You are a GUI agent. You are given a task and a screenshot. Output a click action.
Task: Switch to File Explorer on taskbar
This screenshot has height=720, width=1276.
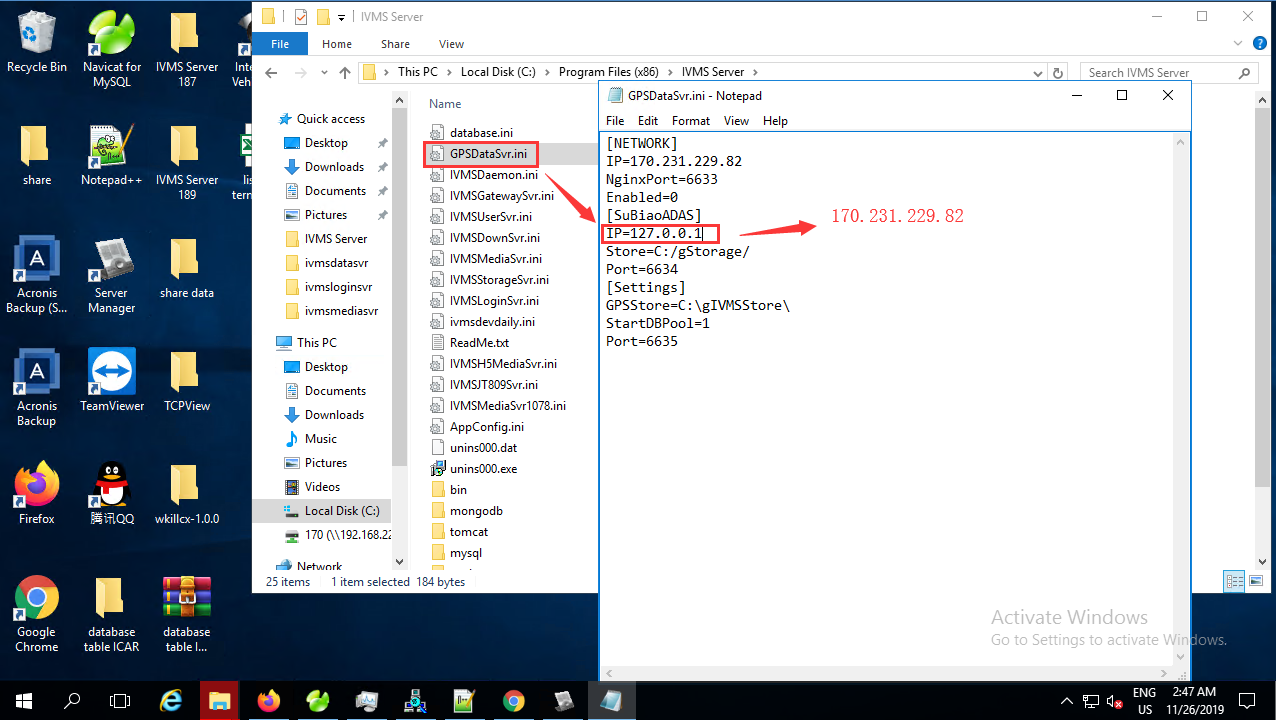point(219,700)
